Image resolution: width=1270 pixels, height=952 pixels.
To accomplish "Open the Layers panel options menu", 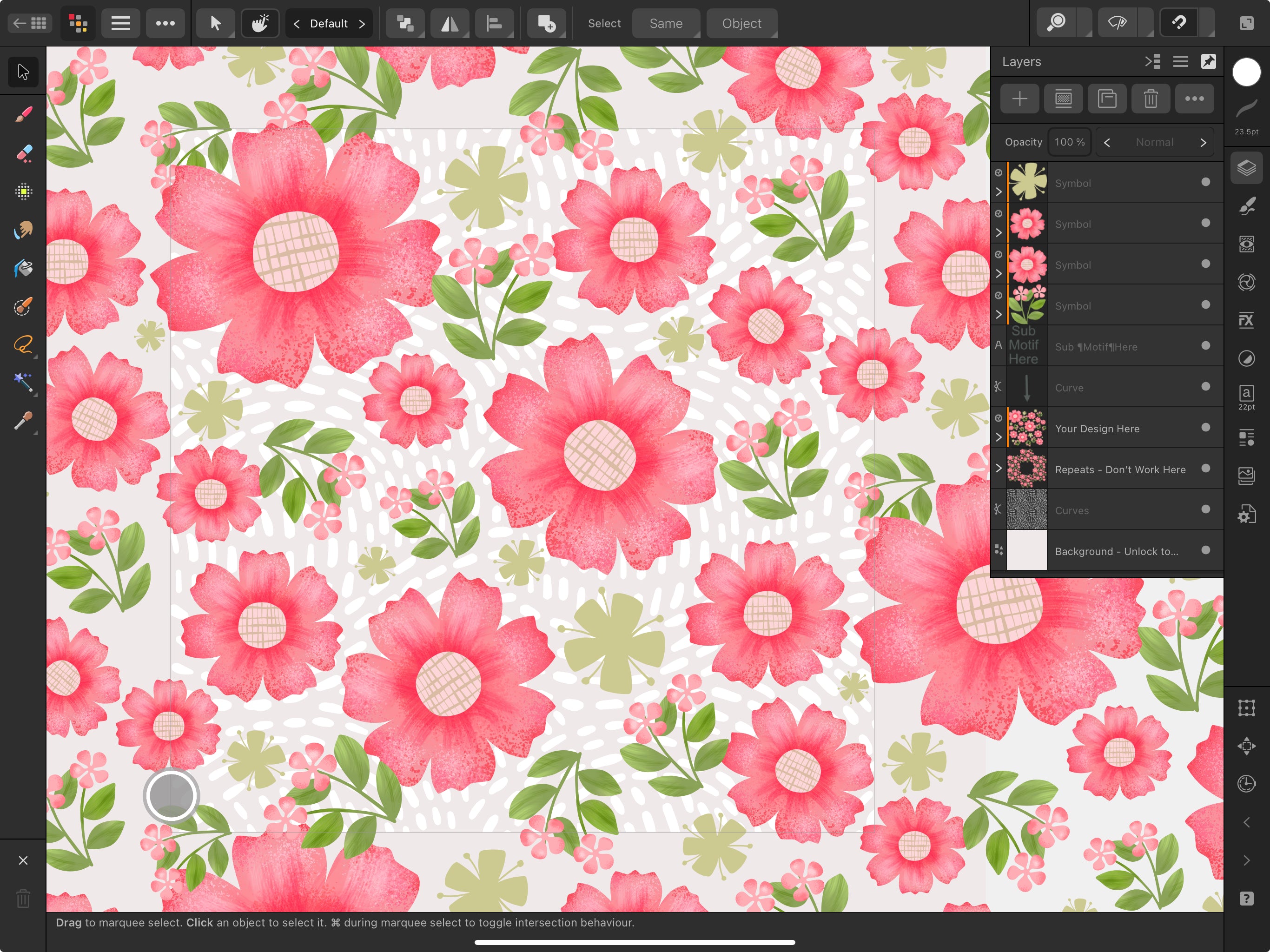I will 1180,61.
